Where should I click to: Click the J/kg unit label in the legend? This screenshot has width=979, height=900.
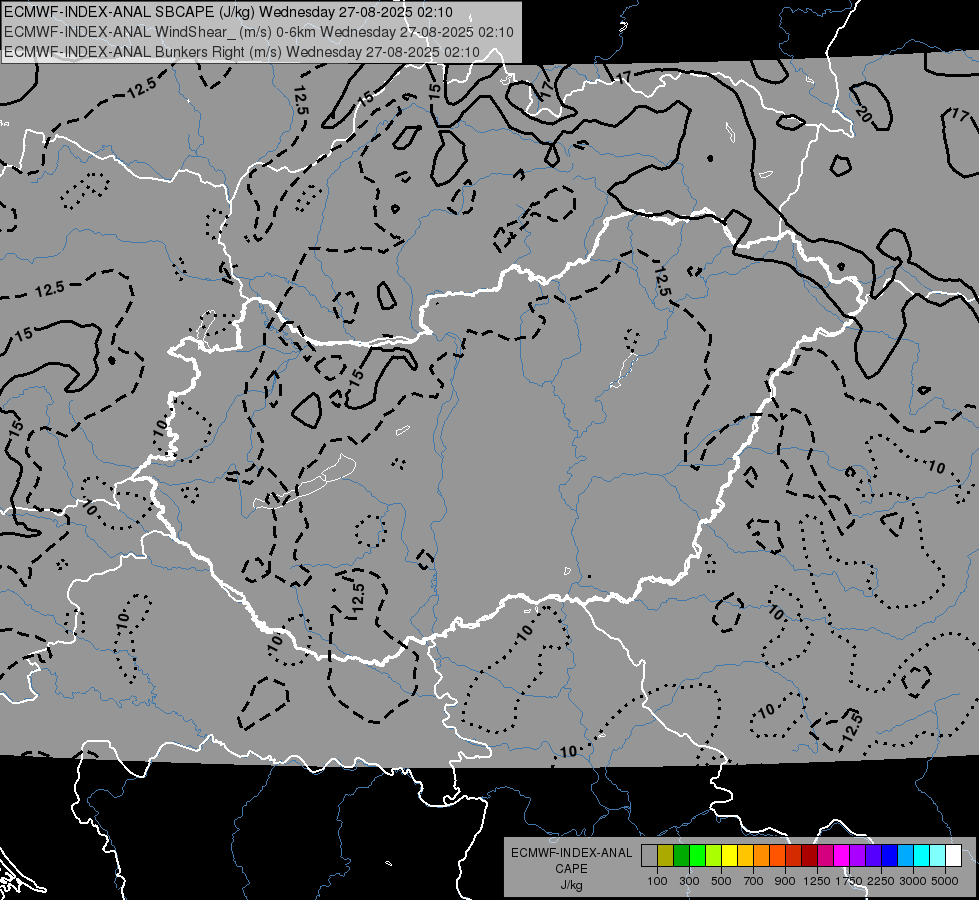pyautogui.click(x=571, y=885)
